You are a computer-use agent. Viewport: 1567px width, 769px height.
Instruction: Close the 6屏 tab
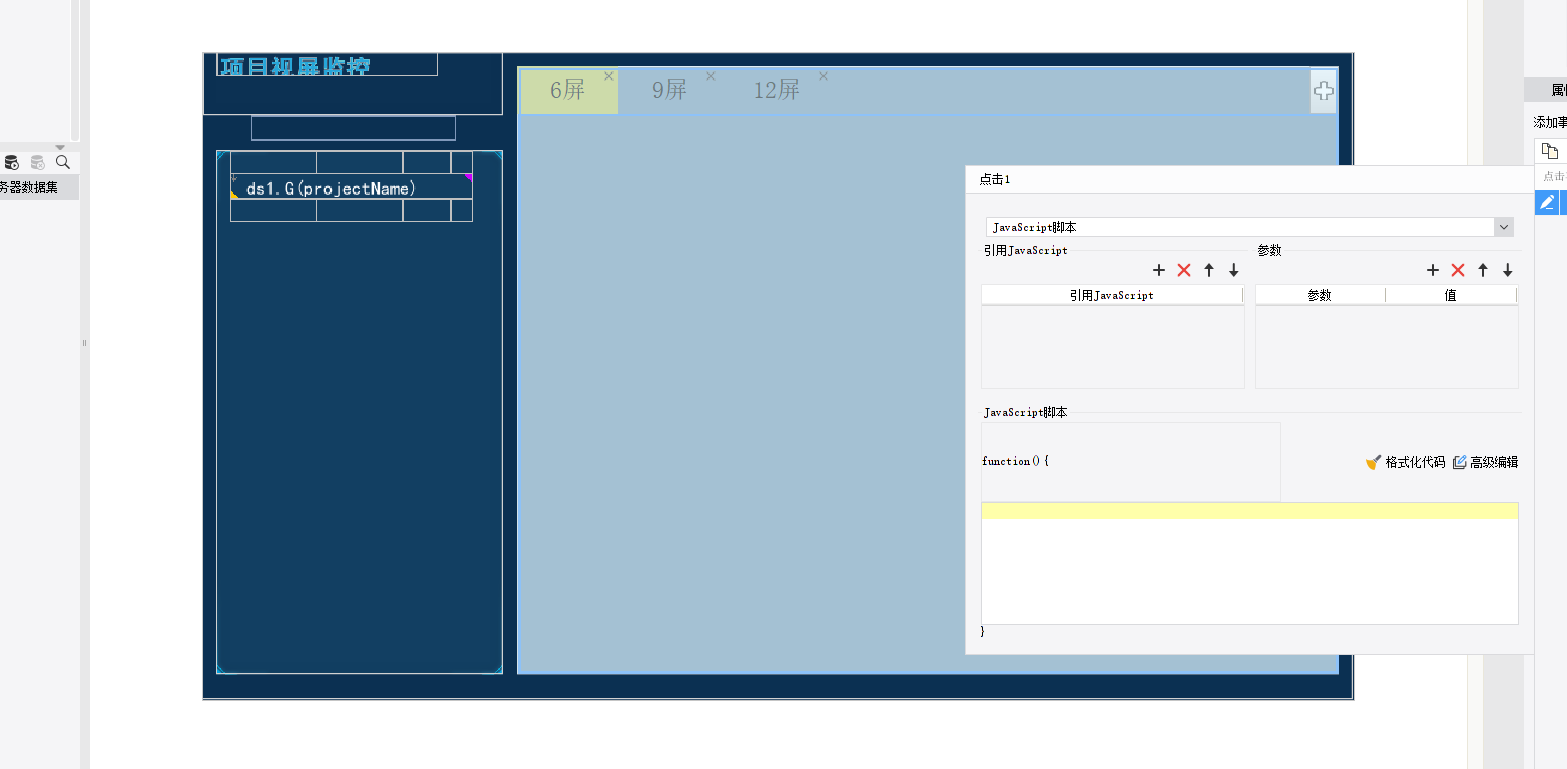click(x=609, y=76)
